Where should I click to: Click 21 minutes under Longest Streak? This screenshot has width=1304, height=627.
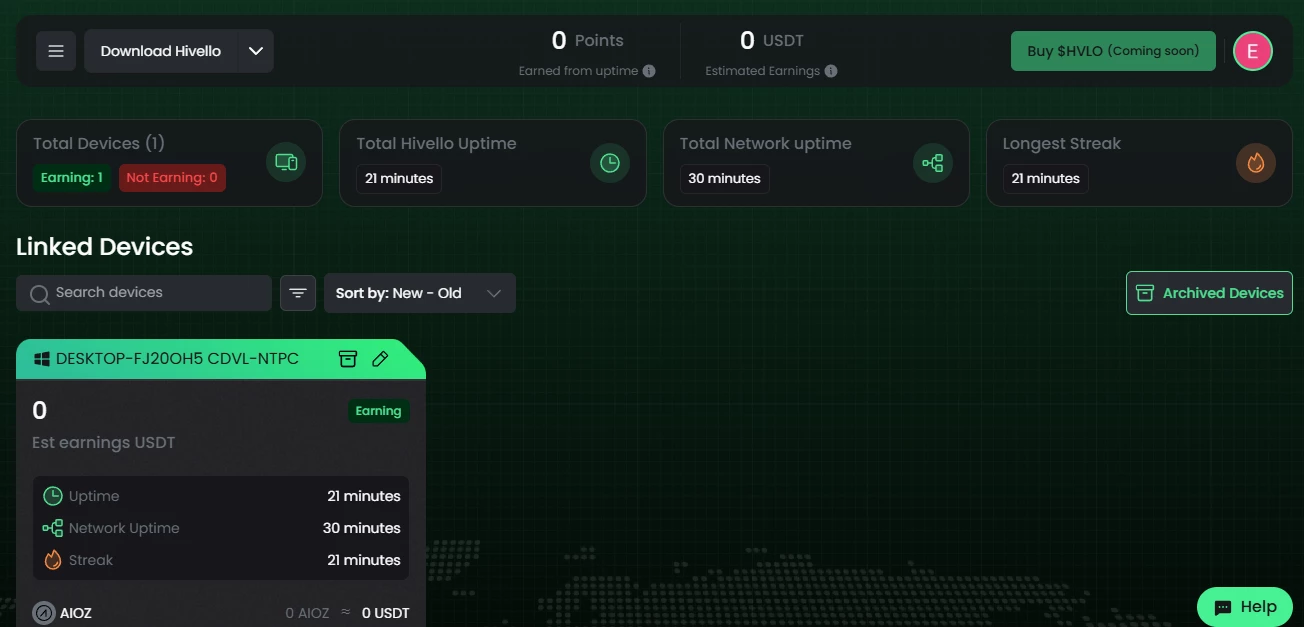click(x=1045, y=178)
